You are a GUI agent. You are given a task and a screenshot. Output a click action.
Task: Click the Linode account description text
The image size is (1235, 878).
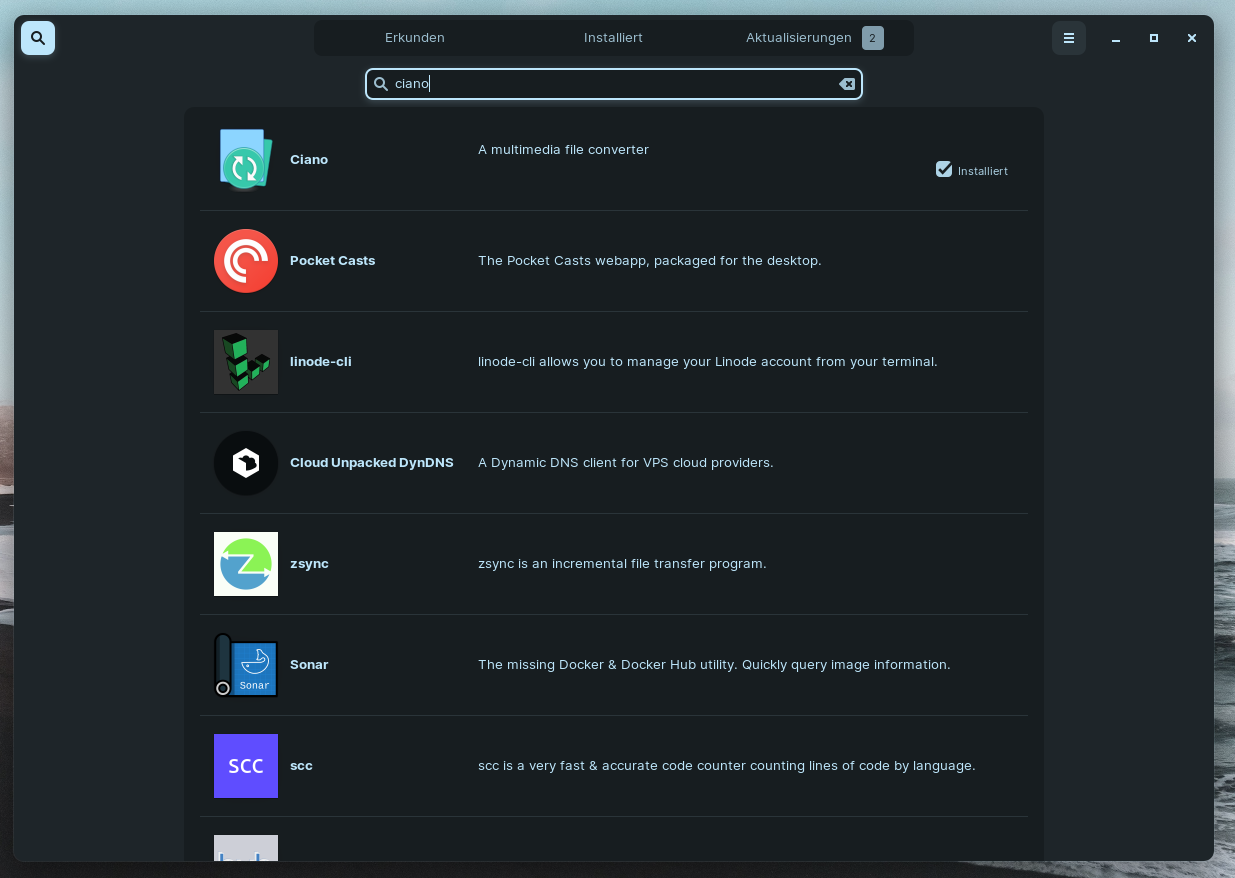point(708,362)
